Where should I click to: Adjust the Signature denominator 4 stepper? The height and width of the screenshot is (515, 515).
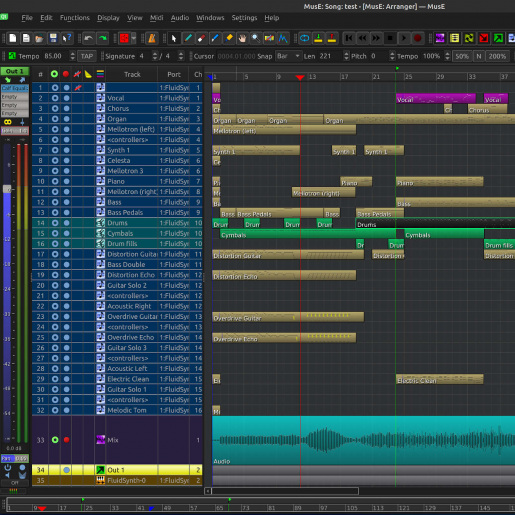(181, 56)
